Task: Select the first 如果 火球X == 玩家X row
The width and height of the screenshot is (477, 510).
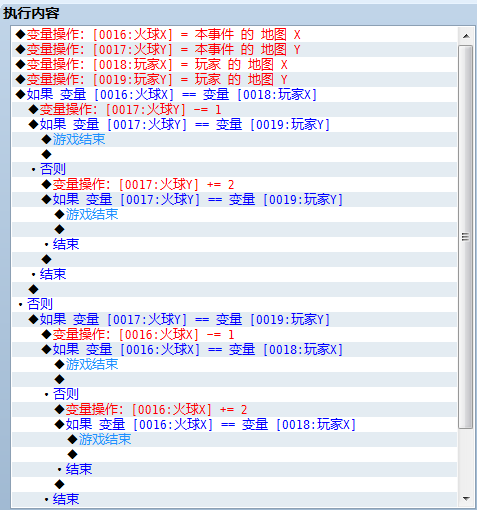Action: pos(234,94)
